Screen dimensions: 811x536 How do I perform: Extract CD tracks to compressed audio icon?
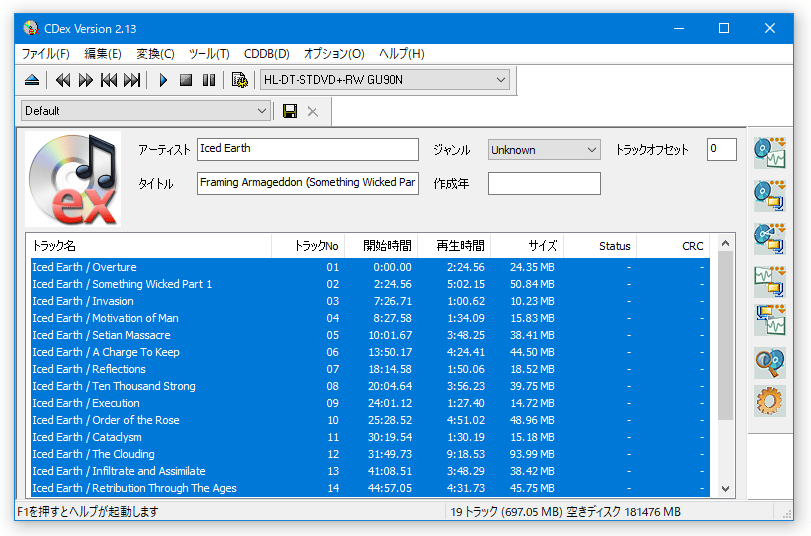point(770,196)
